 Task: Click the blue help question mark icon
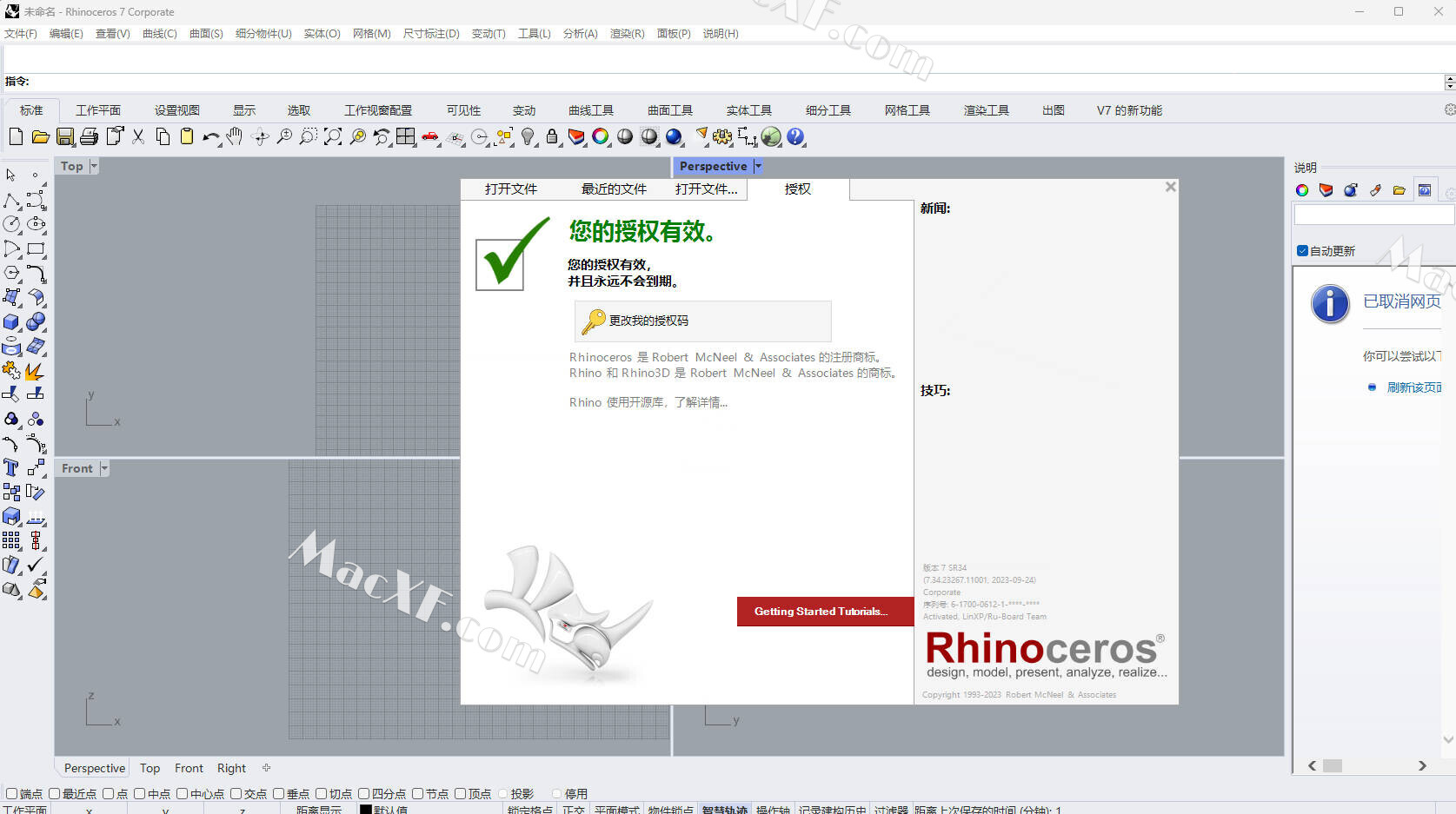click(x=795, y=136)
